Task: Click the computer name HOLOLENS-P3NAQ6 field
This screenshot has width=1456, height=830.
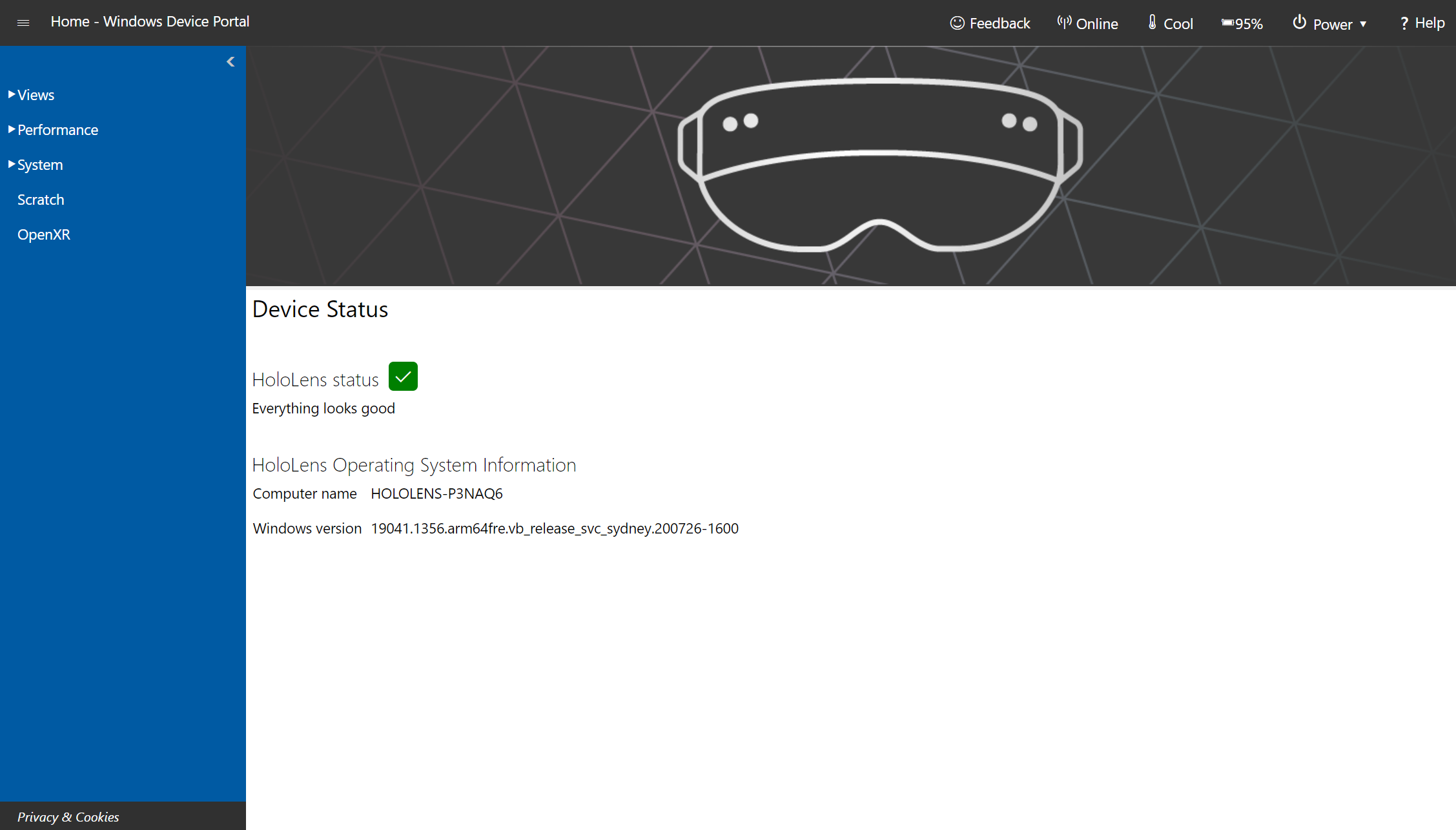Action: 435,493
